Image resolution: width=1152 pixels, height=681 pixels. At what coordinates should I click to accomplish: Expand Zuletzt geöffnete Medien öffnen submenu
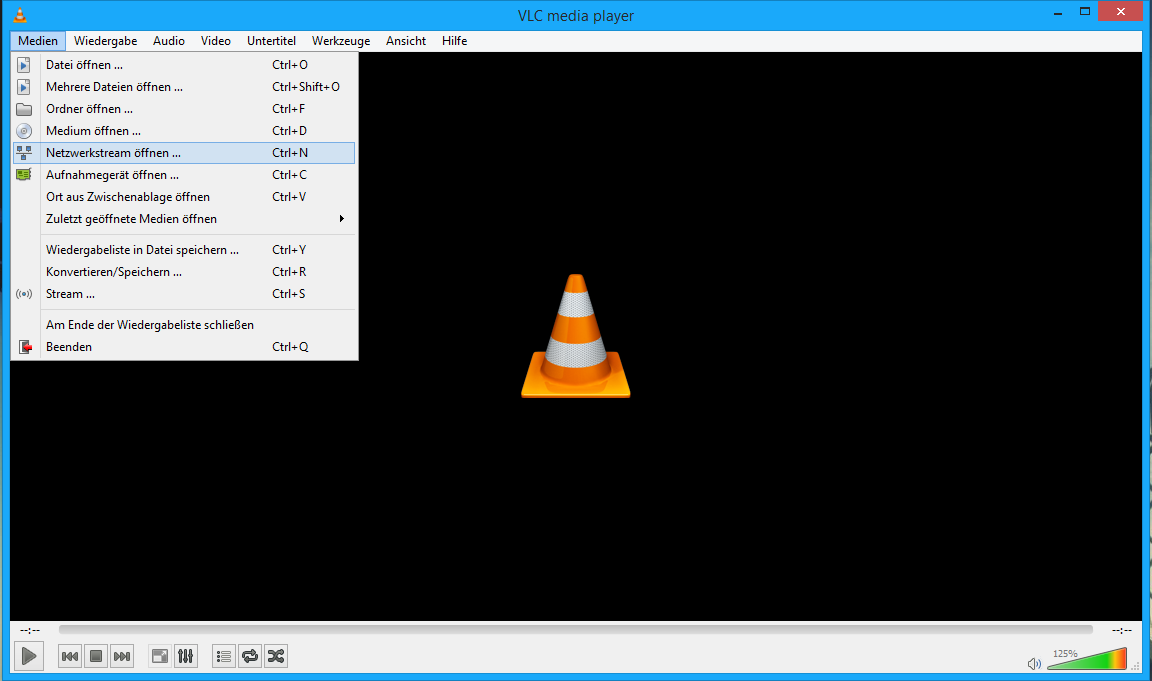184,219
